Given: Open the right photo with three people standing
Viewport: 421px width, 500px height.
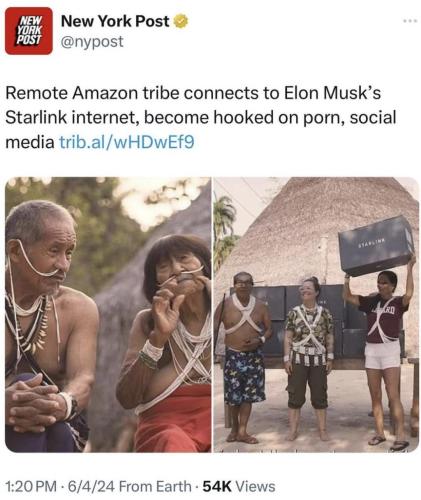Looking at the screenshot, I should tap(316, 315).
